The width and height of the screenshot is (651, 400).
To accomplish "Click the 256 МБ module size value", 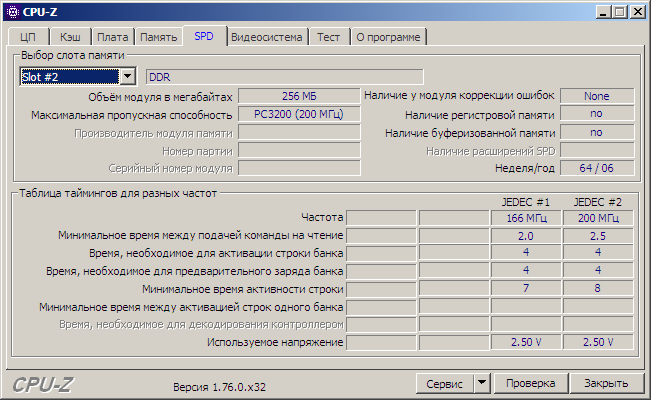I will click(x=299, y=96).
